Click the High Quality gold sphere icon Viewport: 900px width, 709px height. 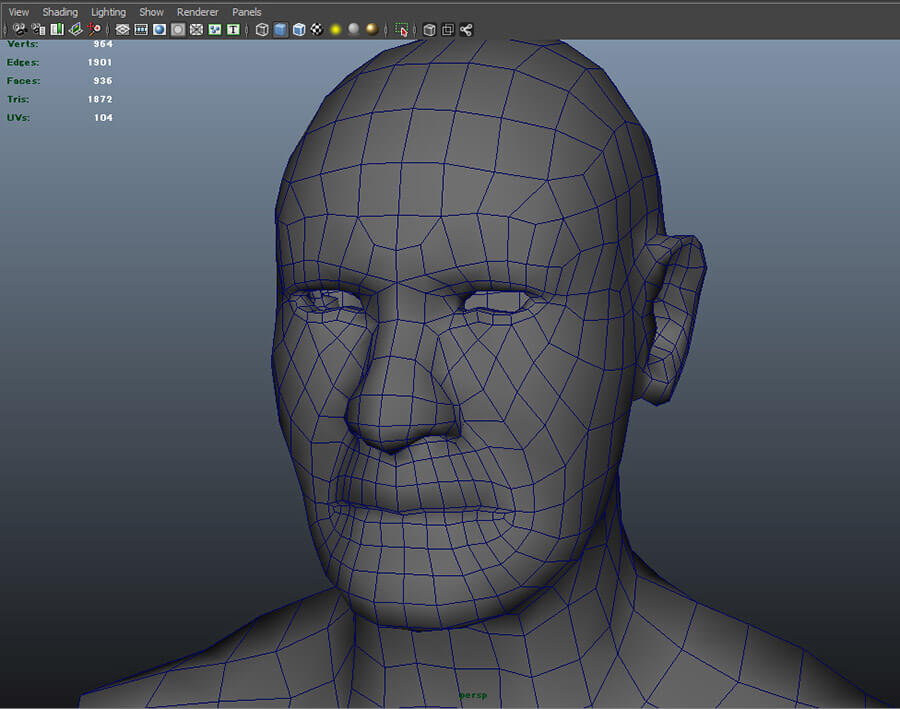[373, 29]
